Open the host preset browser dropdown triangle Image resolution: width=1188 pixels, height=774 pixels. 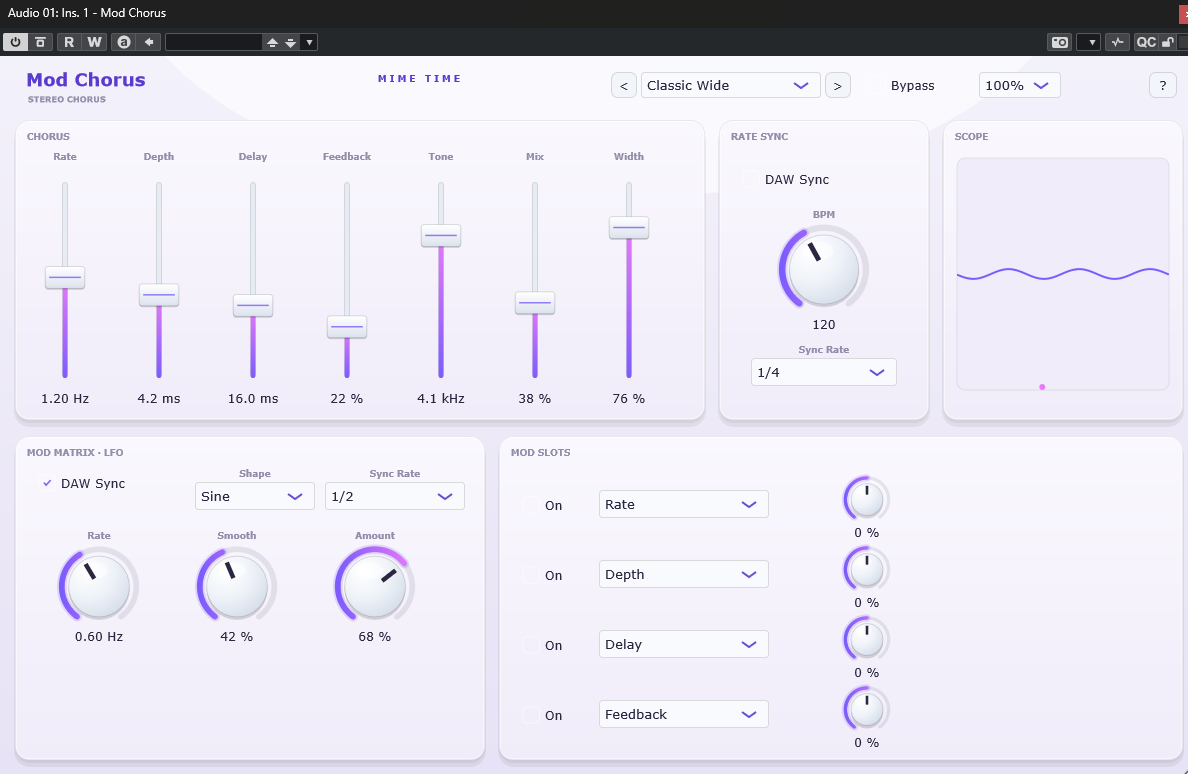click(309, 42)
